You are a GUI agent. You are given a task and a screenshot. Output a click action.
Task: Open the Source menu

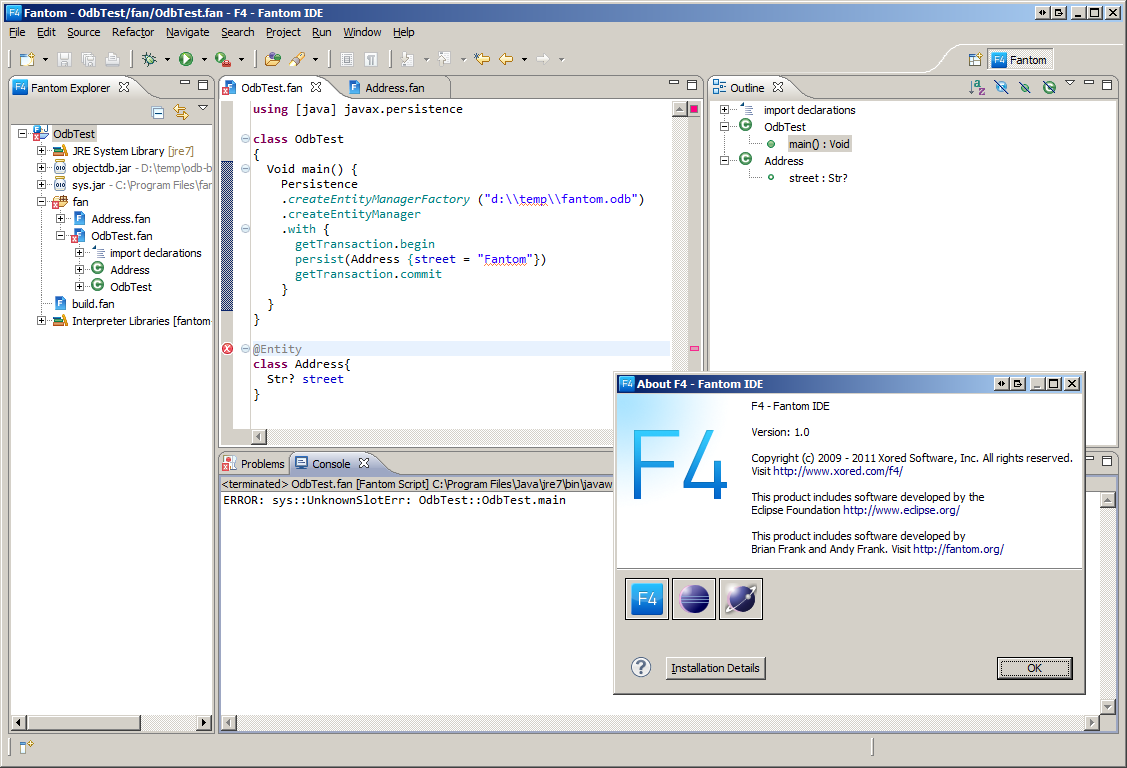coord(83,32)
